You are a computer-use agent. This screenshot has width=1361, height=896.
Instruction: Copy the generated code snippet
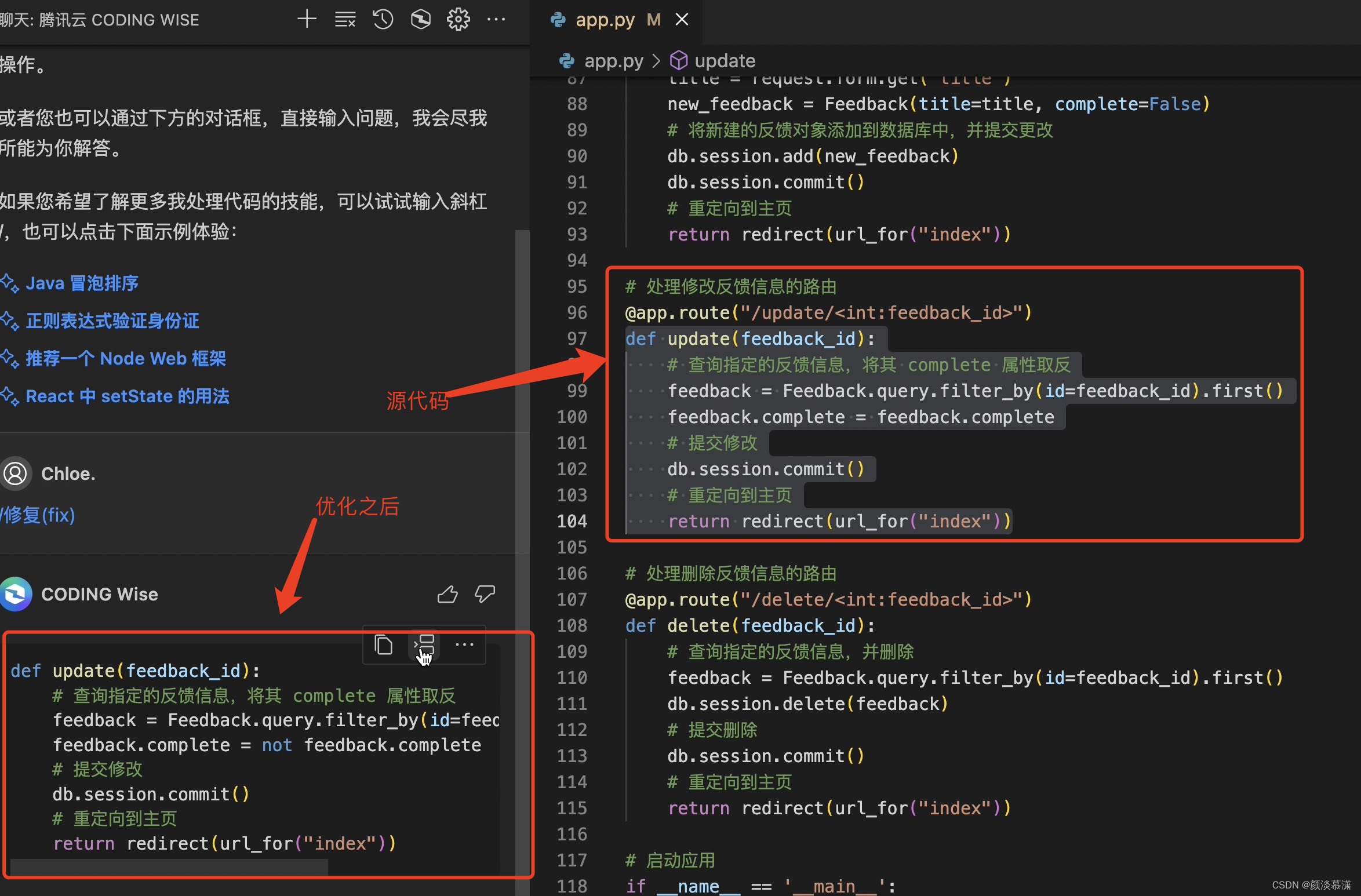tap(383, 645)
